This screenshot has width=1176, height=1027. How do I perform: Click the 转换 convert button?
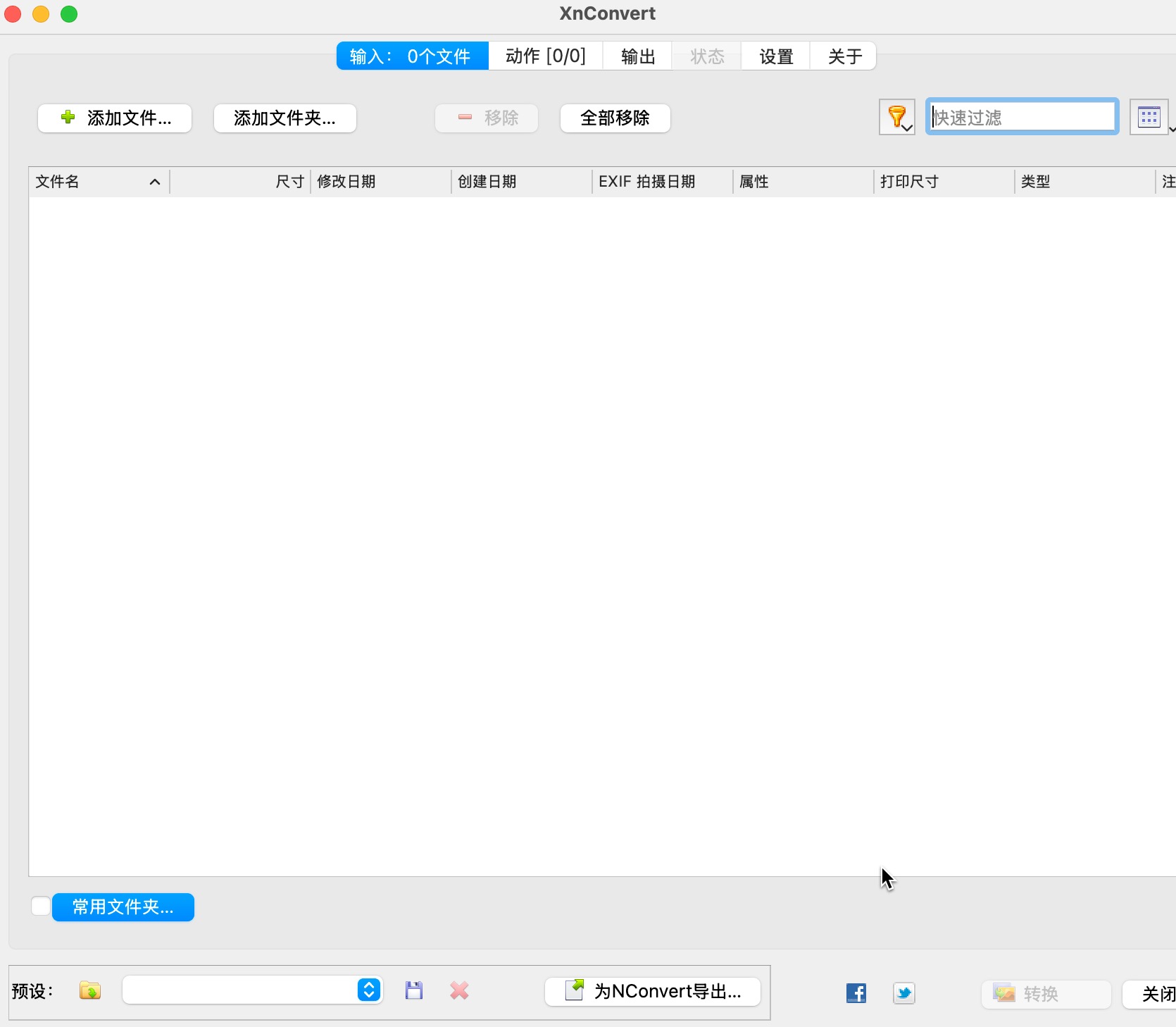point(1046,994)
